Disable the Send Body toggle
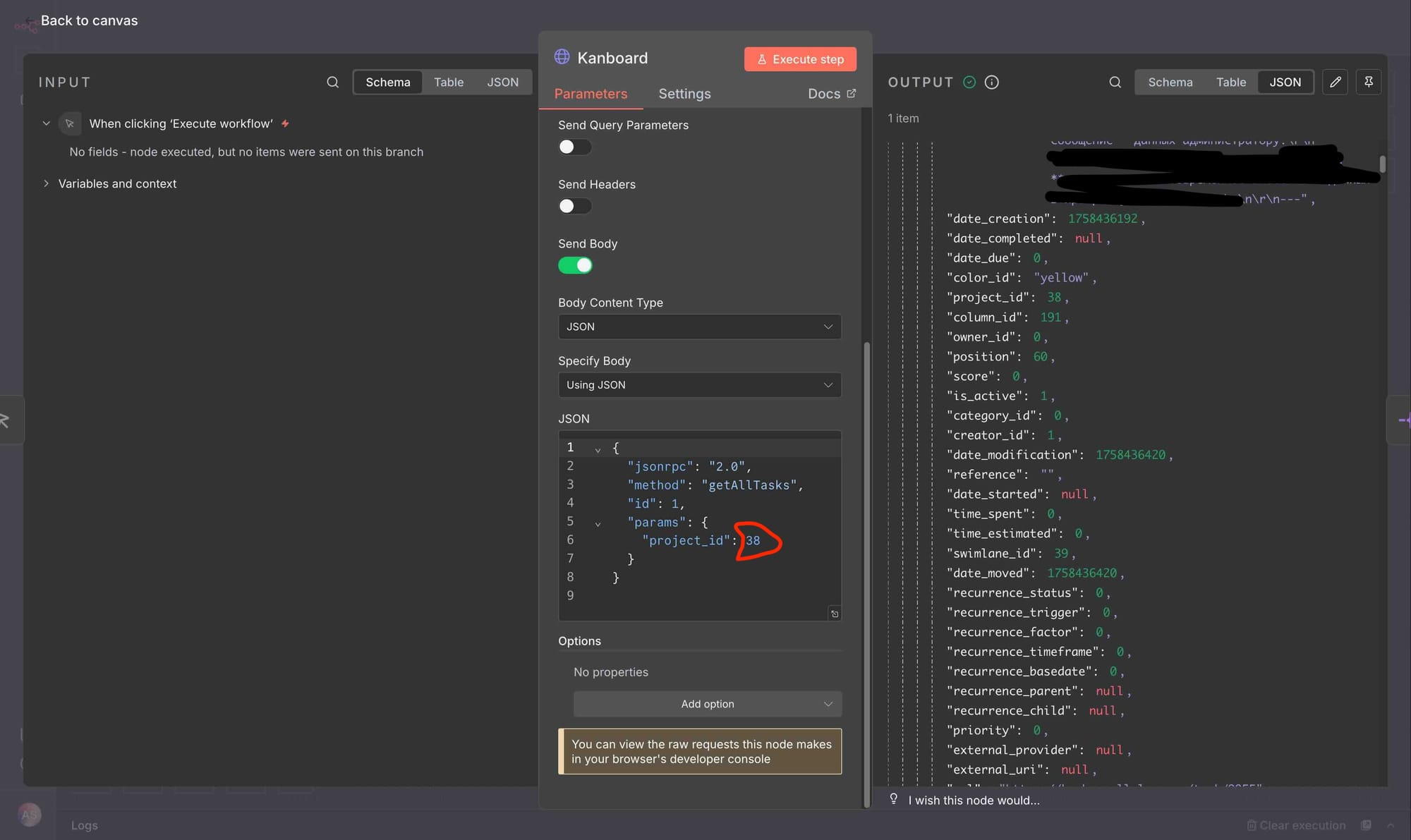 574,265
